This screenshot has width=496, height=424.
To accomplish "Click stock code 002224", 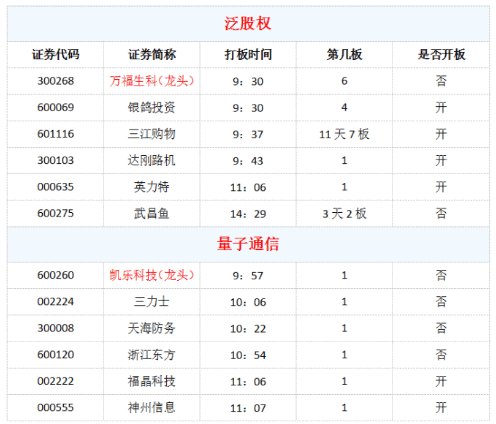I will (56, 302).
